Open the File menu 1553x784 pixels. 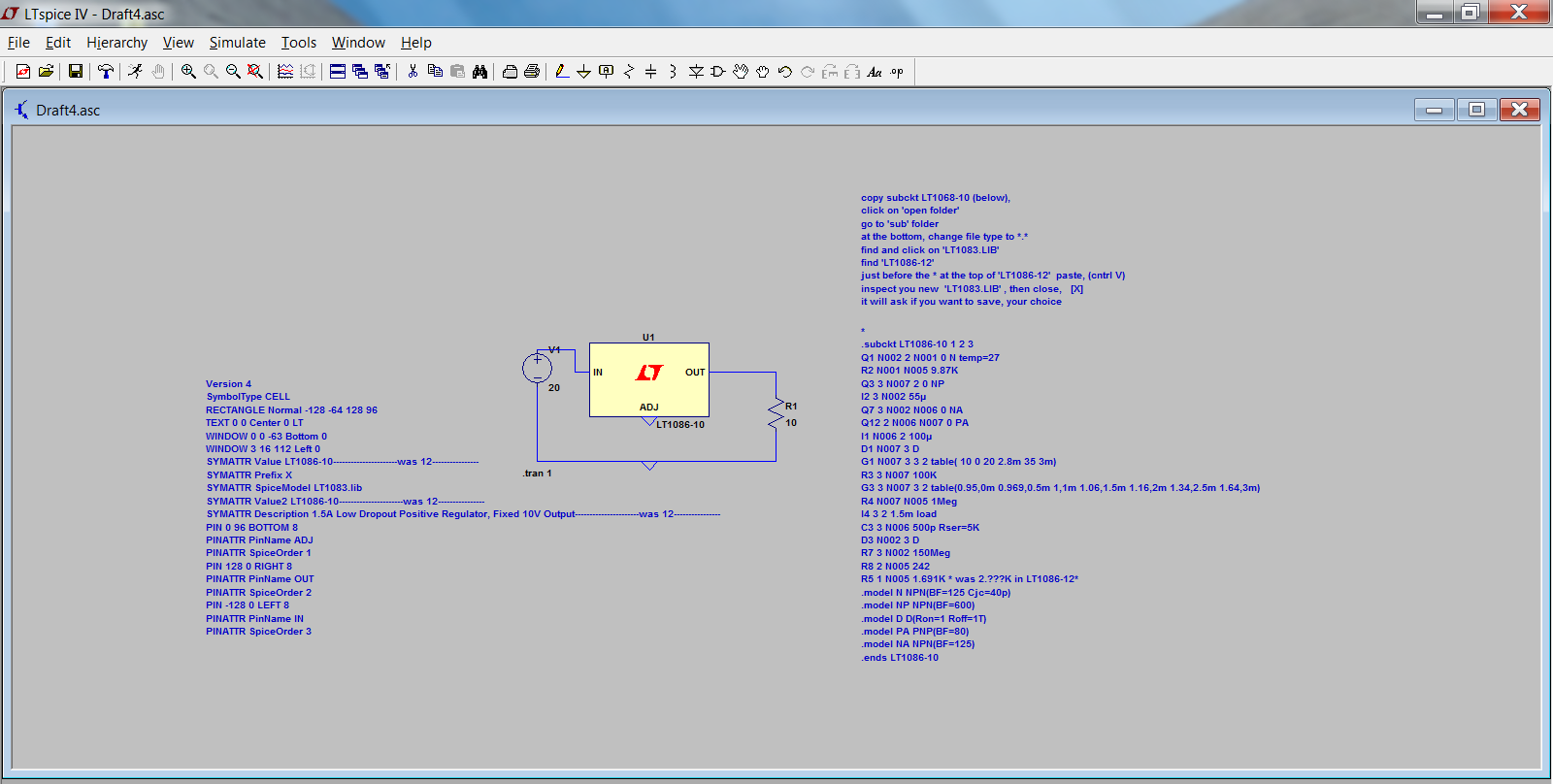pyautogui.click(x=18, y=43)
